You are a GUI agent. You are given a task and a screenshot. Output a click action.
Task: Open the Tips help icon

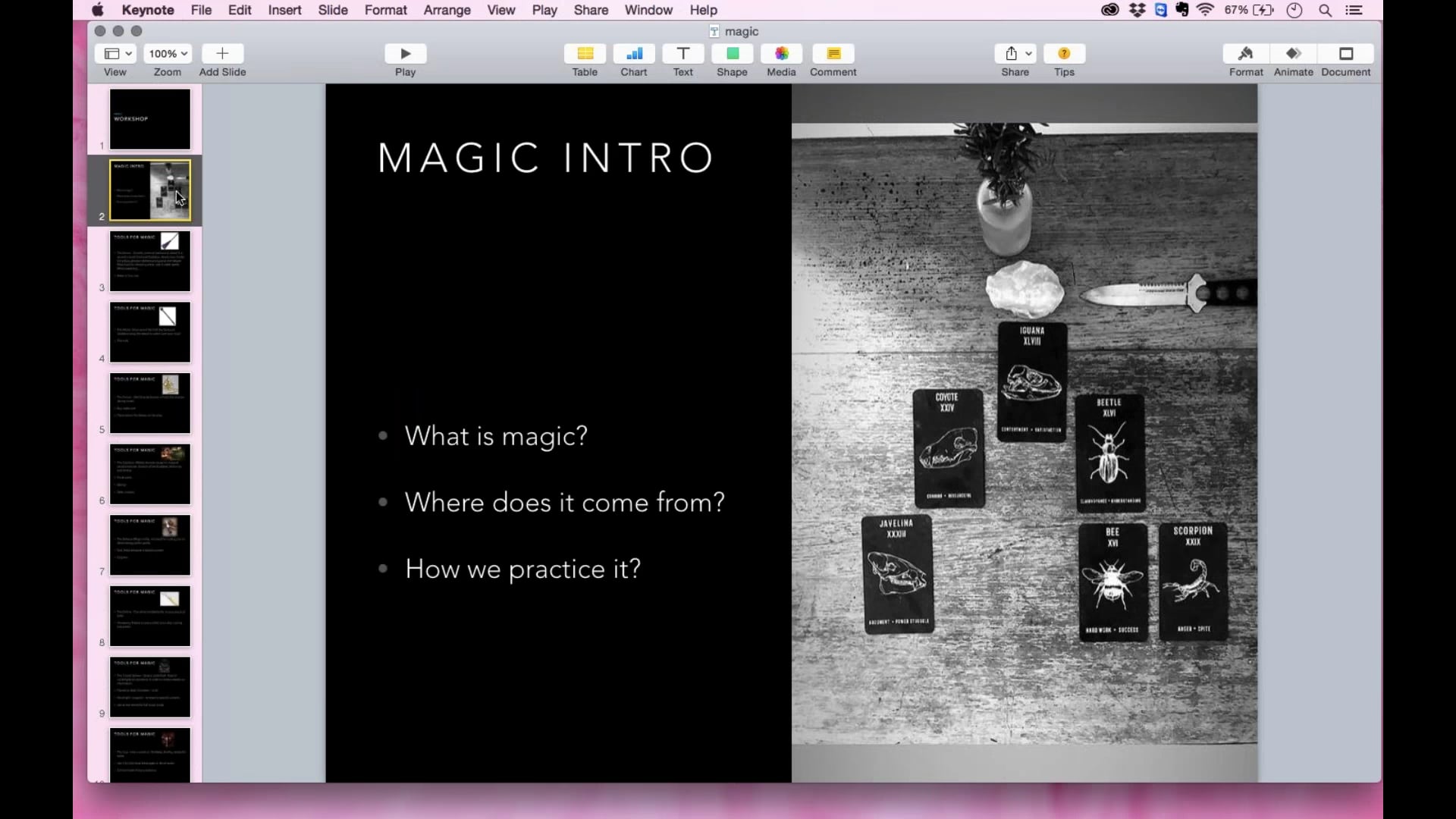click(x=1064, y=54)
